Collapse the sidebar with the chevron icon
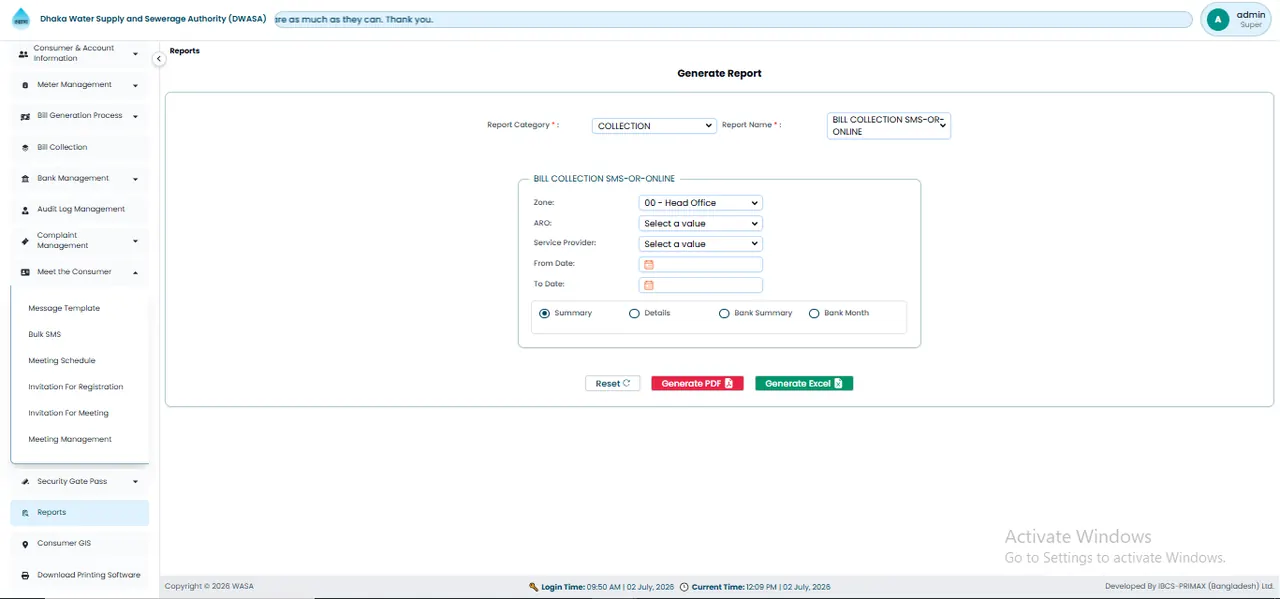Viewport: 1280px width, 599px height. tap(158, 59)
